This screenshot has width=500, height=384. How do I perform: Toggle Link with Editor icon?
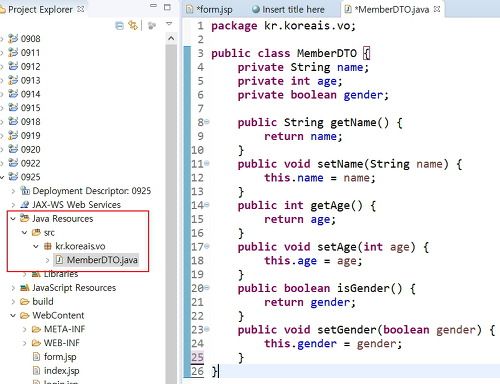[x=133, y=25]
